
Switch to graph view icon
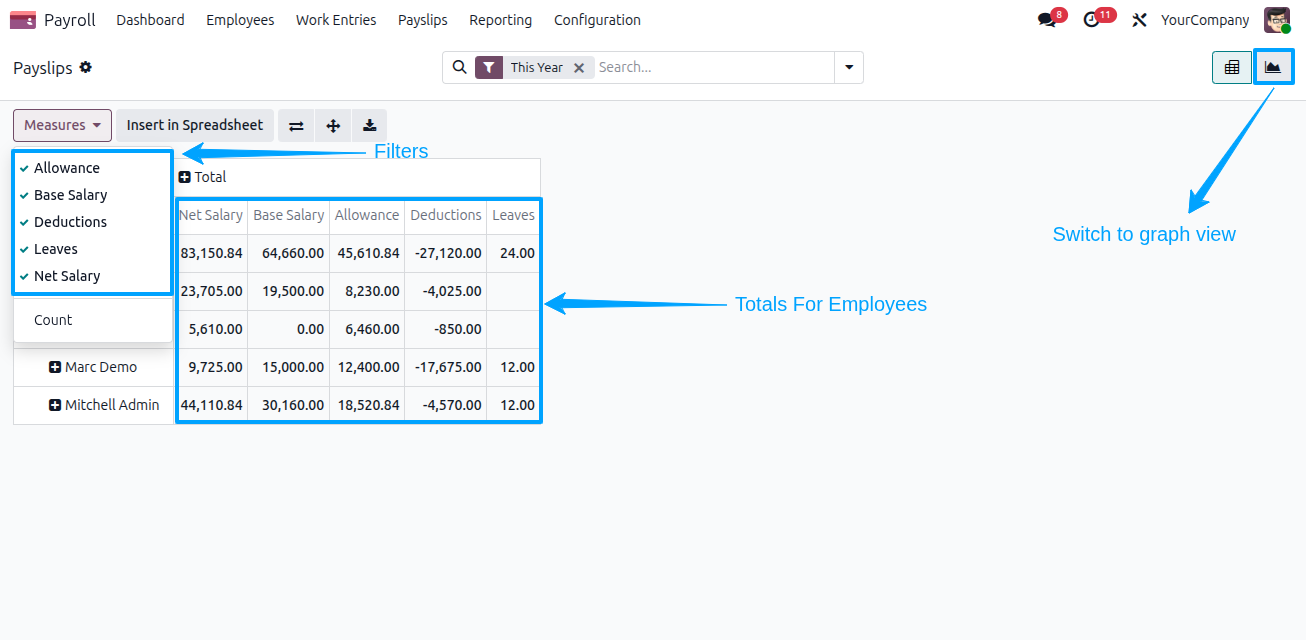click(1273, 67)
